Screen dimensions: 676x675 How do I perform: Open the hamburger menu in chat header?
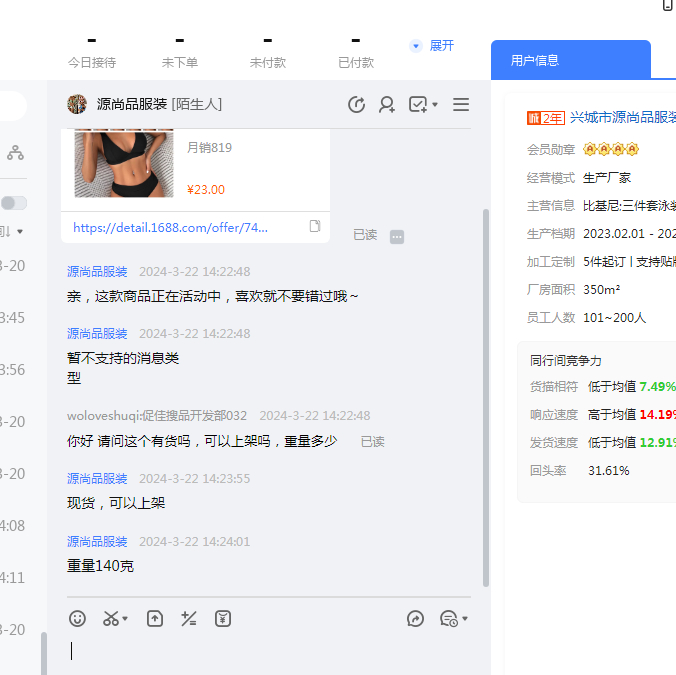461,105
